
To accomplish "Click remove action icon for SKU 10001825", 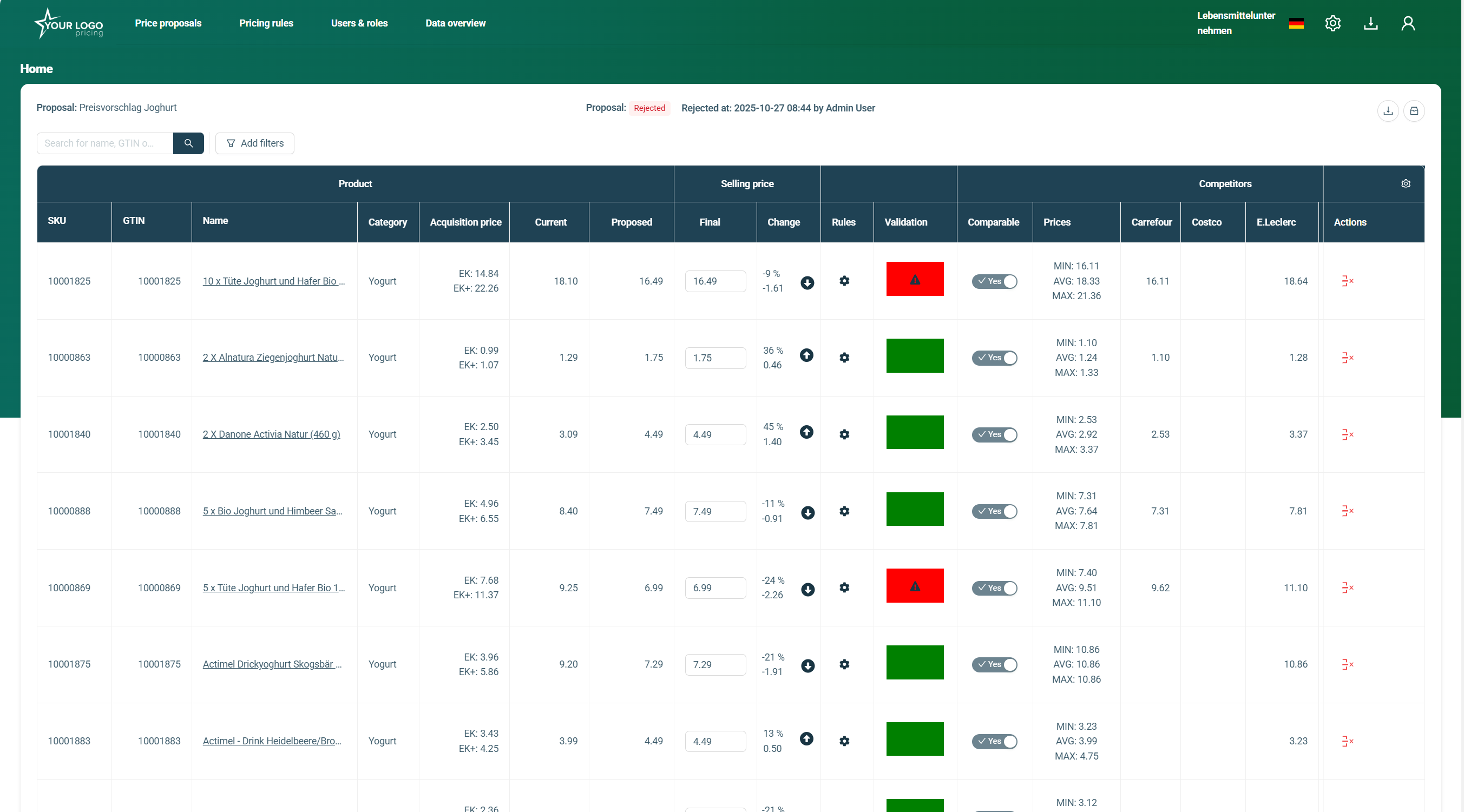I will click(x=1348, y=281).
